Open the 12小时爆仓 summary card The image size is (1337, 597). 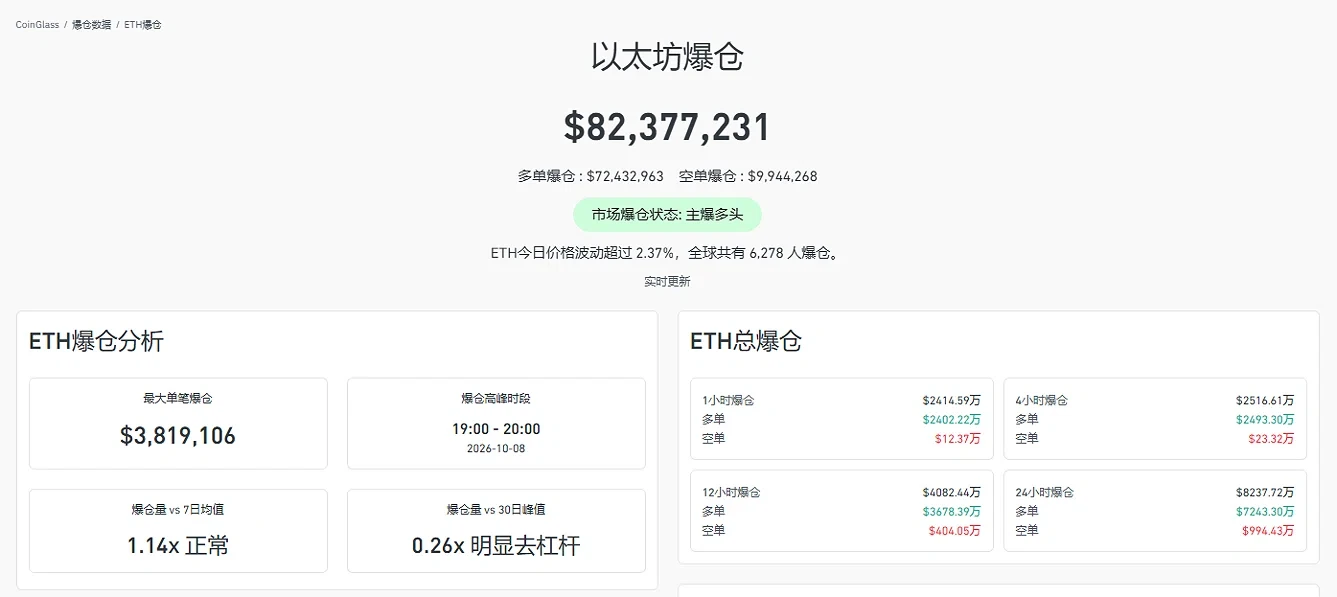[842, 511]
